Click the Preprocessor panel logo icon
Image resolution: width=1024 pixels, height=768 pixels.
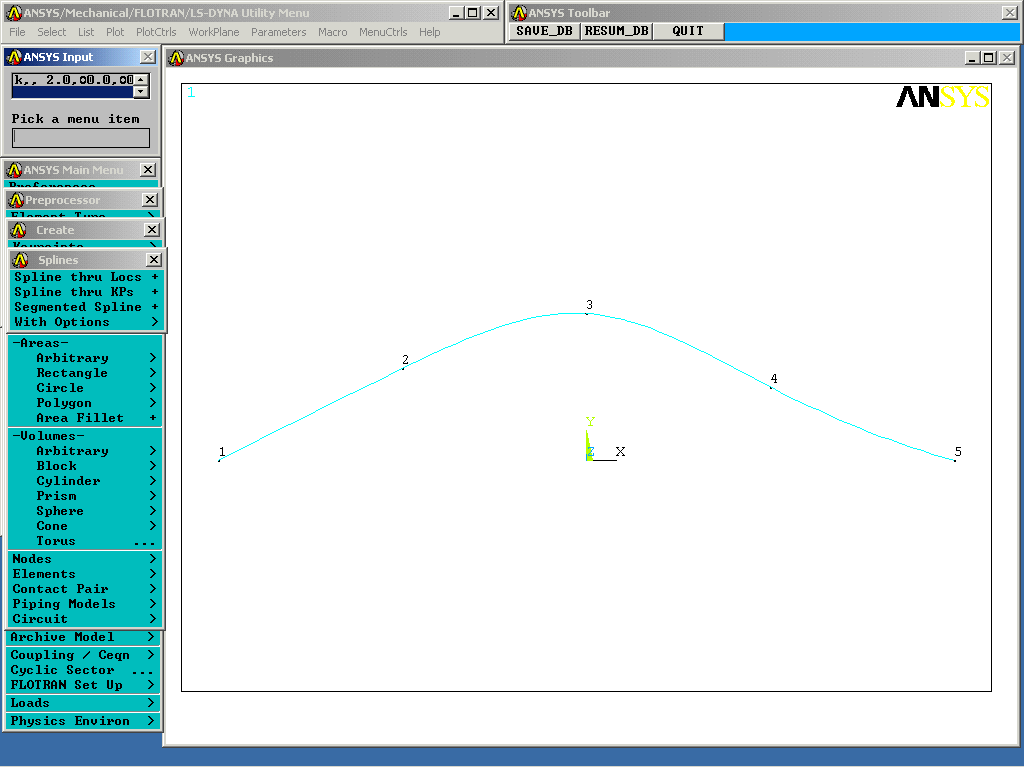point(16,200)
